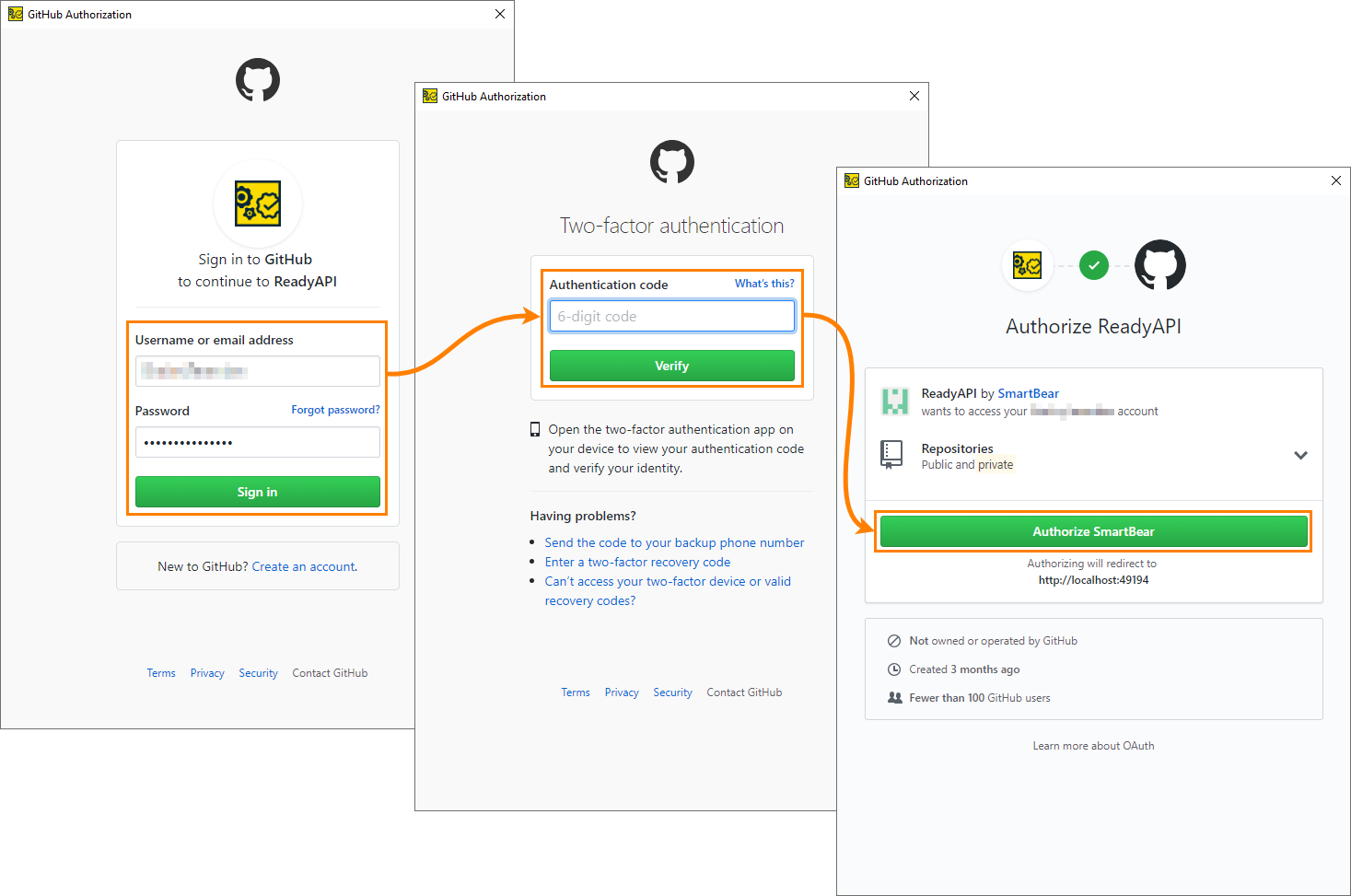Viewport: 1351px width, 896px height.
Task: Click the ReadyAPI app logo above Sign in to GitHub
Action: coord(258,204)
